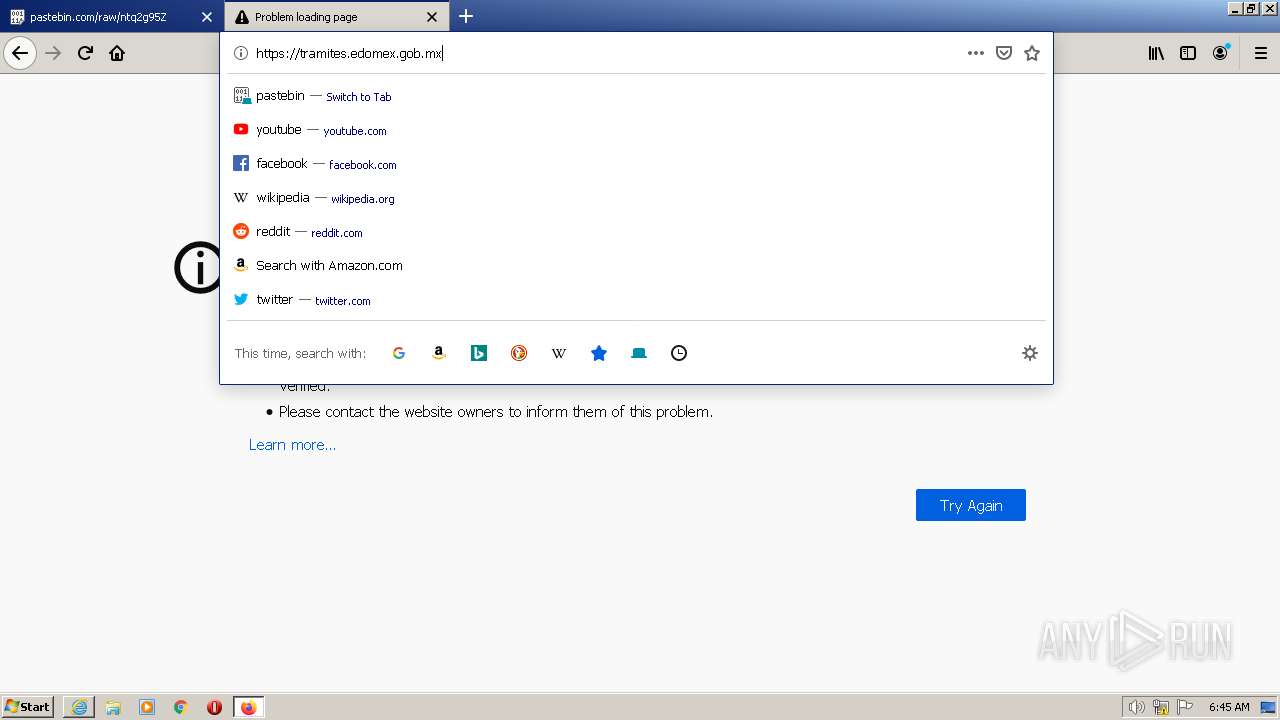Open the volume speaker tray icon
This screenshot has height=720, width=1280.
(1136, 707)
